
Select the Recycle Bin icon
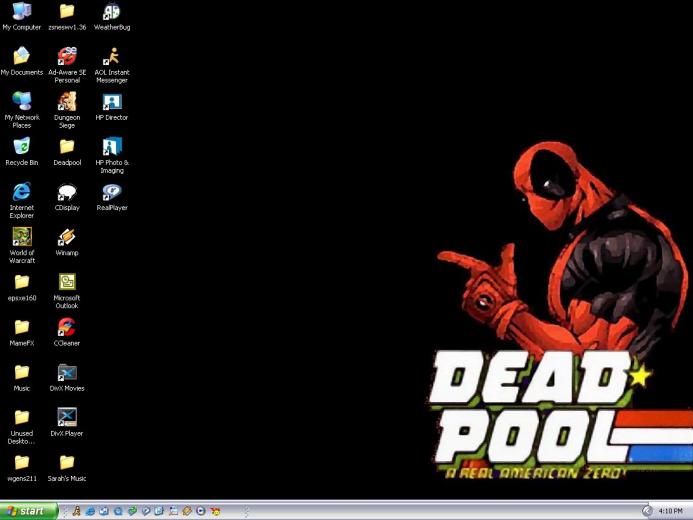pos(21,152)
